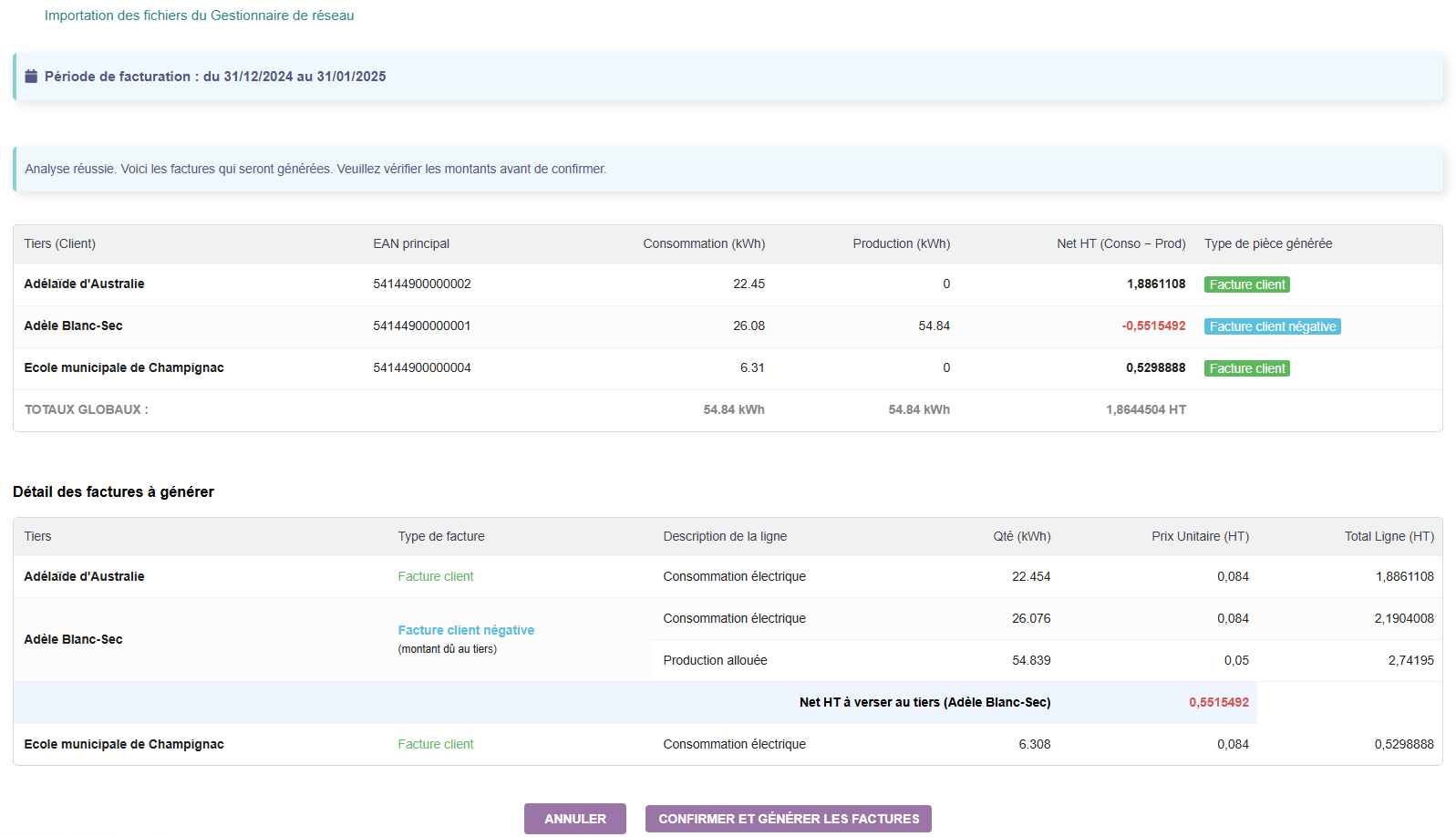Screen dimensions: 1456x837
Task: Click the ANNULER button
Action: 575,819
